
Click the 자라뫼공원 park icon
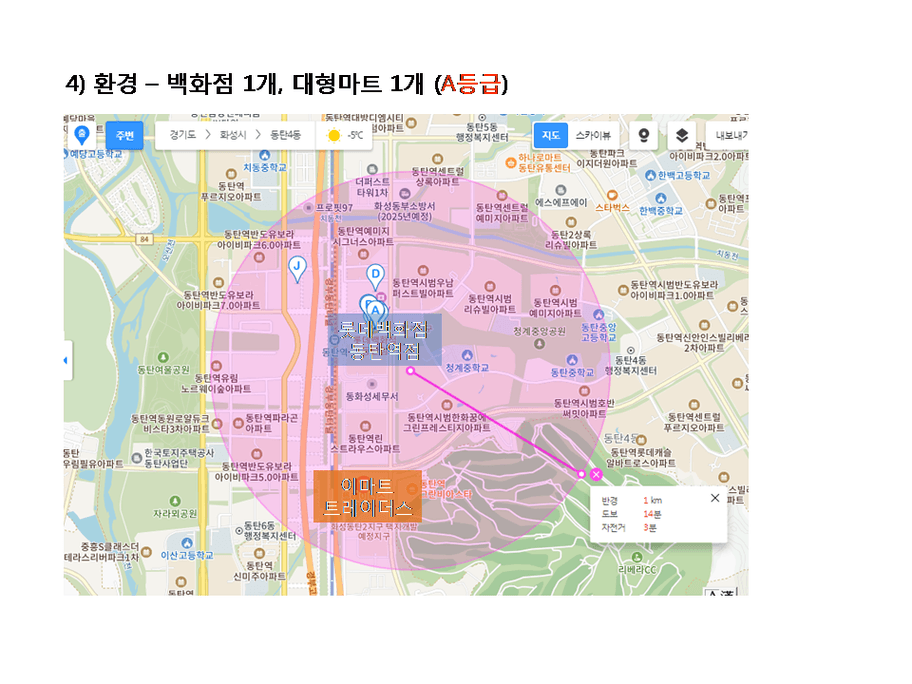(175, 501)
